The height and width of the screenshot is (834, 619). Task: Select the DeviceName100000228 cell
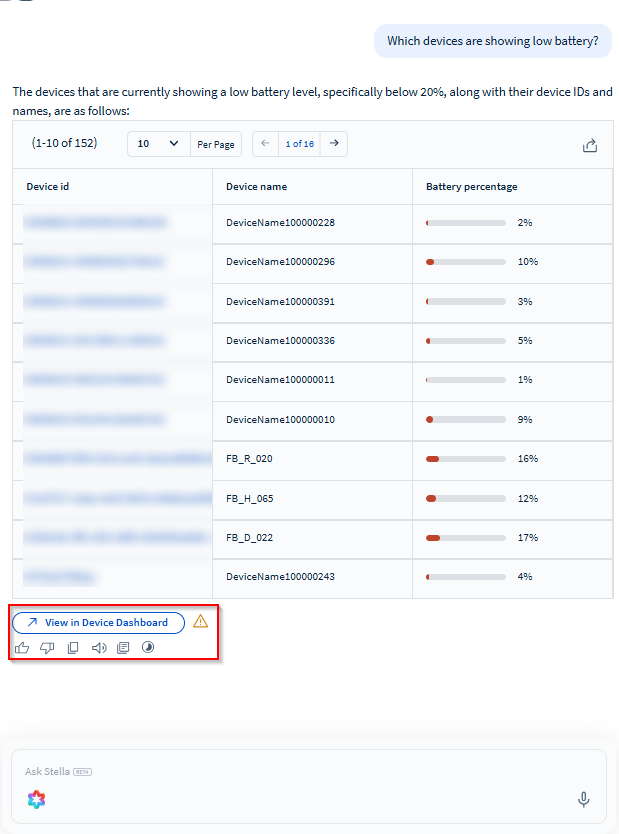[x=280, y=223]
